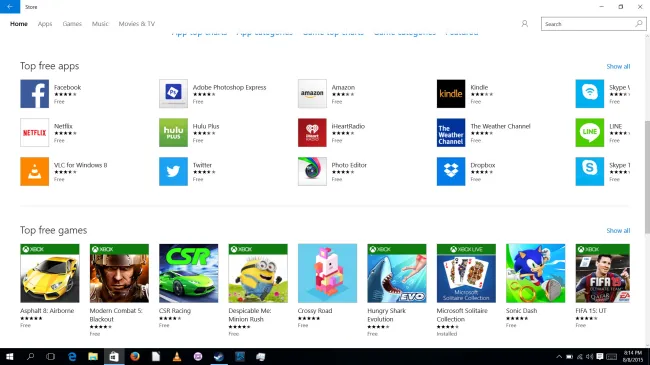Image resolution: width=650 pixels, height=365 pixels.
Task: Show all top free games
Action: (618, 231)
